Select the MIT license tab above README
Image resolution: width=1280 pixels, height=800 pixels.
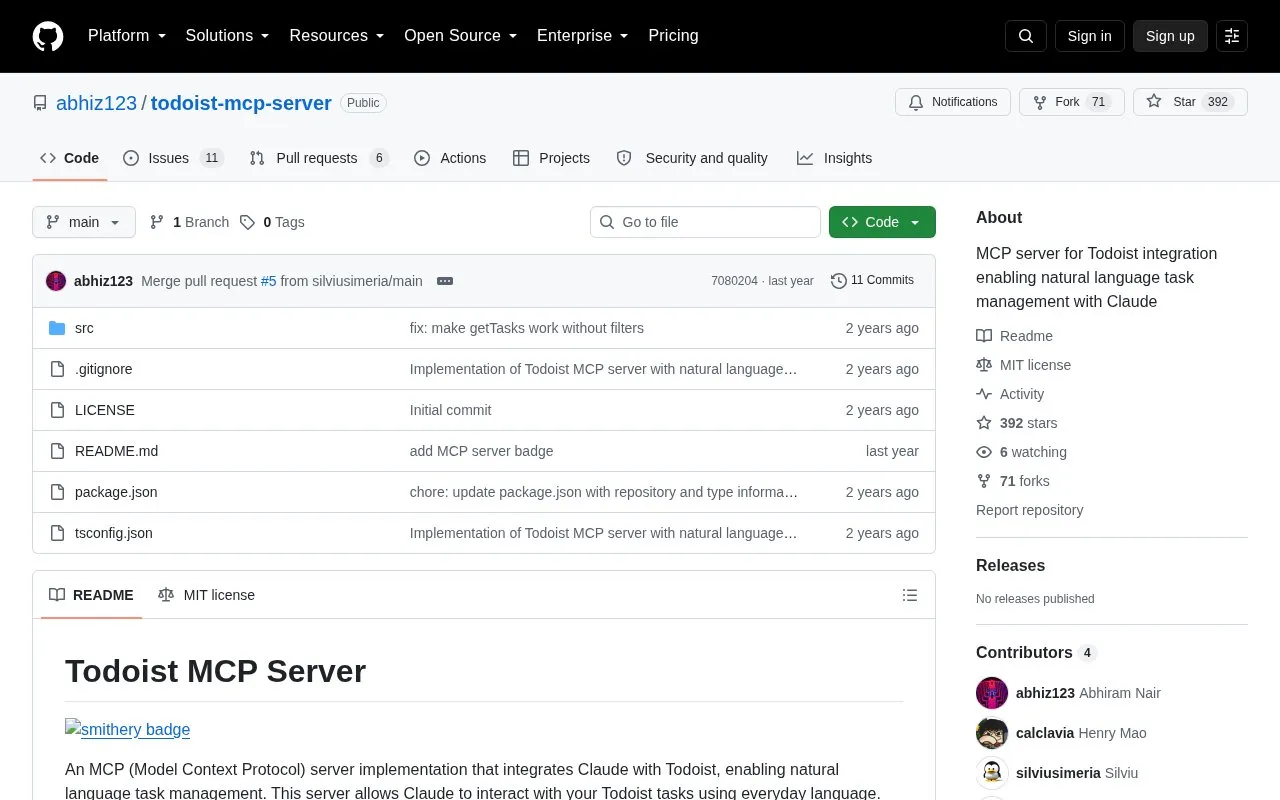coord(206,595)
